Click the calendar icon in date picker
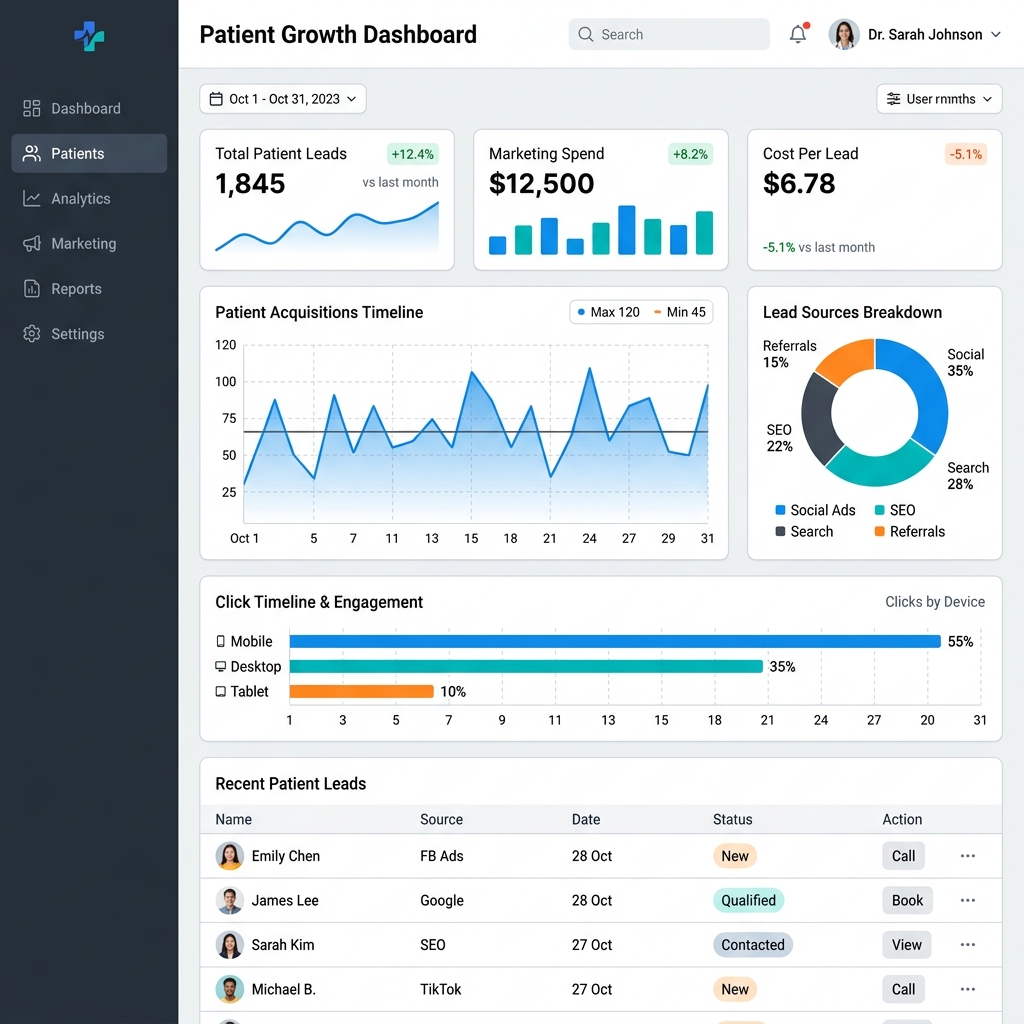Image resolution: width=1024 pixels, height=1024 pixels. (216, 99)
